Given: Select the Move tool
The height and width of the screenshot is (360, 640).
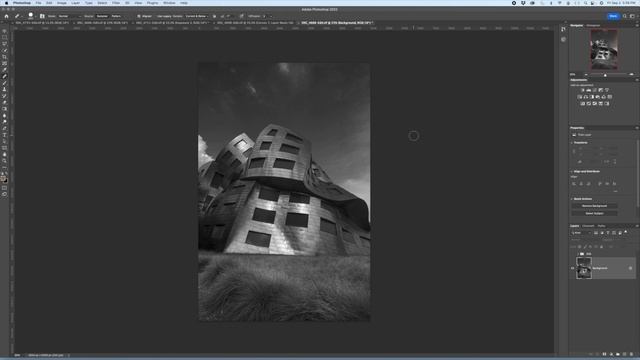Looking at the screenshot, I should (4, 31).
